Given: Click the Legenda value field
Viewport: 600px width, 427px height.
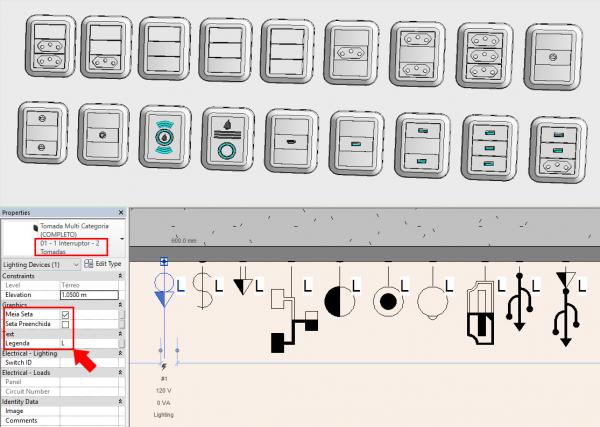Looking at the screenshot, I should 90,344.
